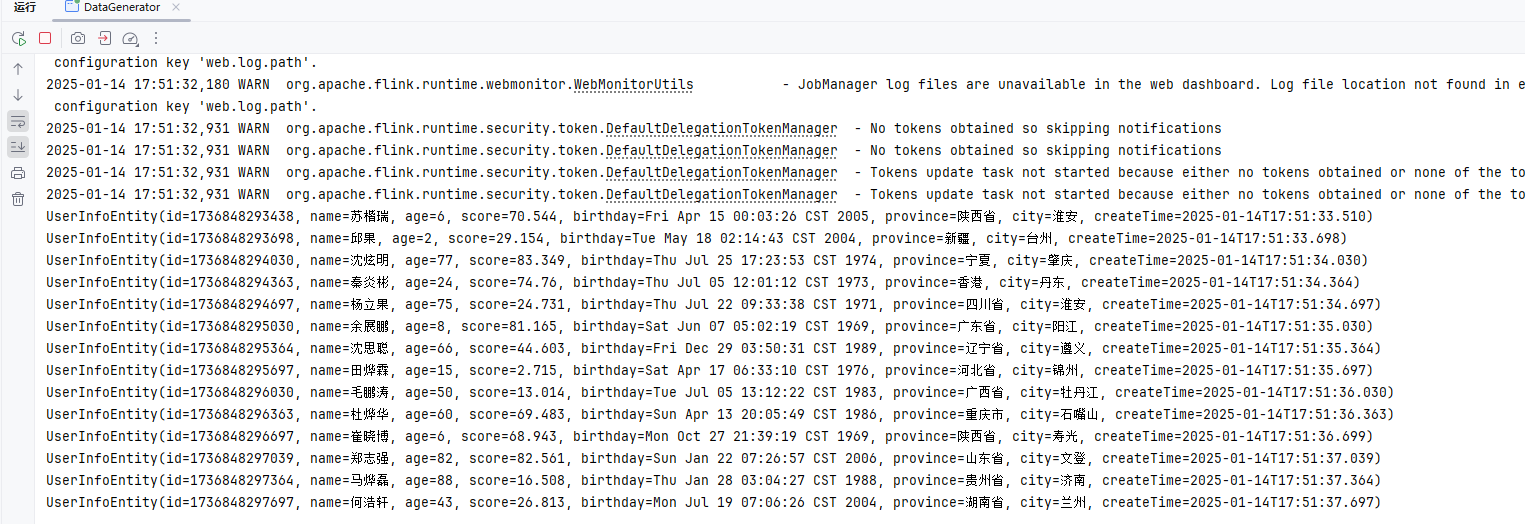Rerun the DataGenerator program

pyautogui.click(x=18, y=38)
